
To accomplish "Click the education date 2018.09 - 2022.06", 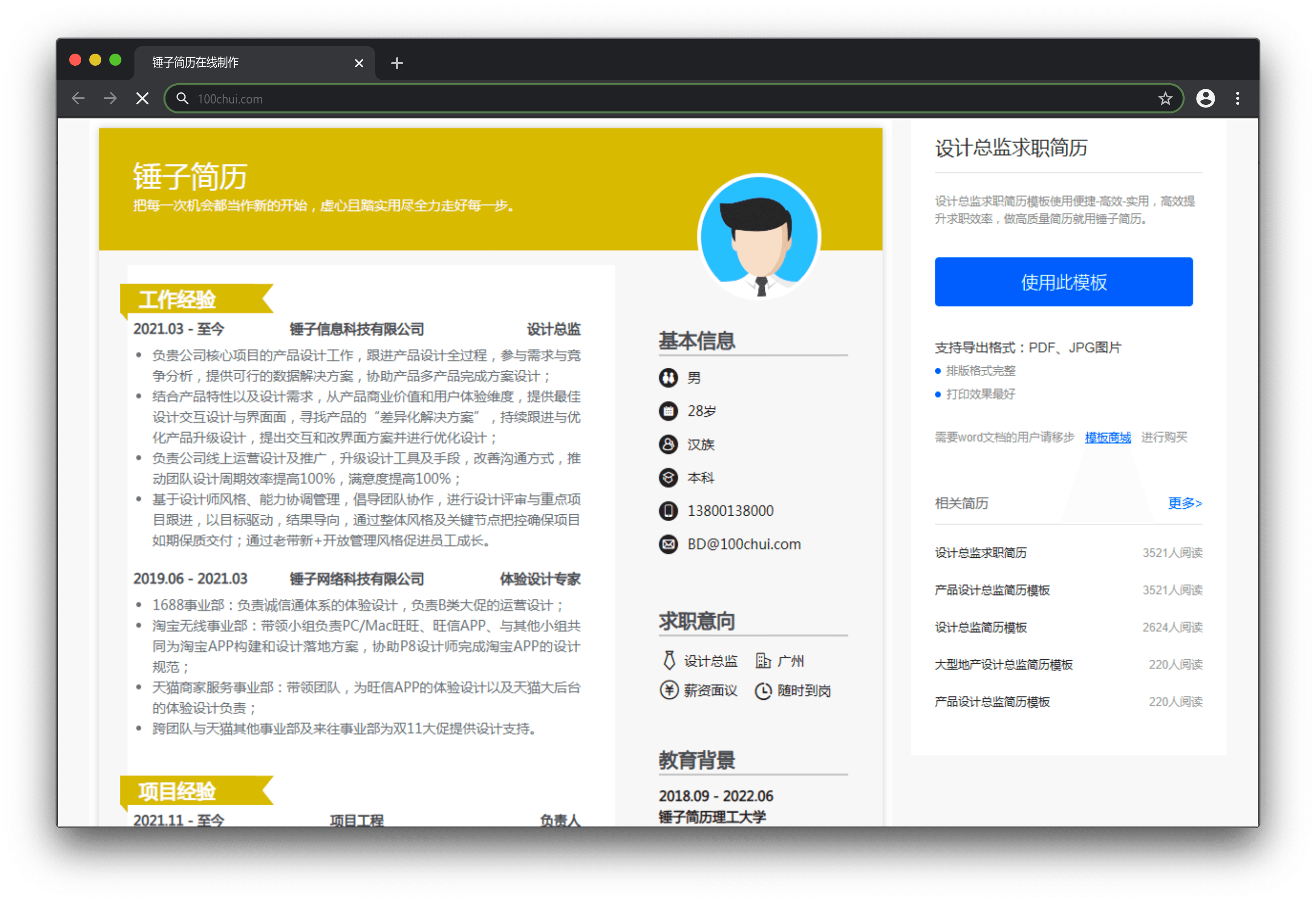I will [716, 796].
